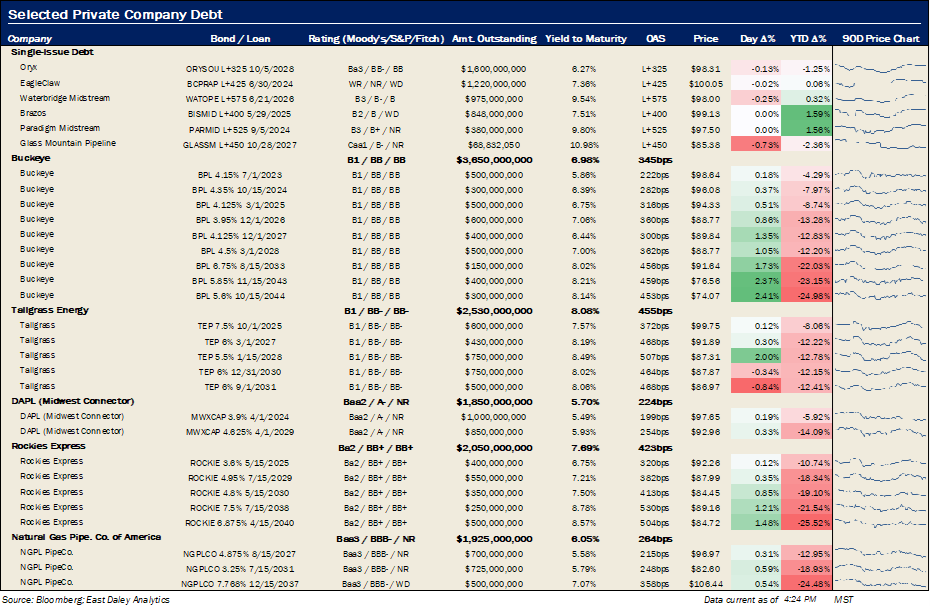Click bond ORYSOU L+325 10/5/2028
930x607 pixels.
pyautogui.click(x=240, y=69)
